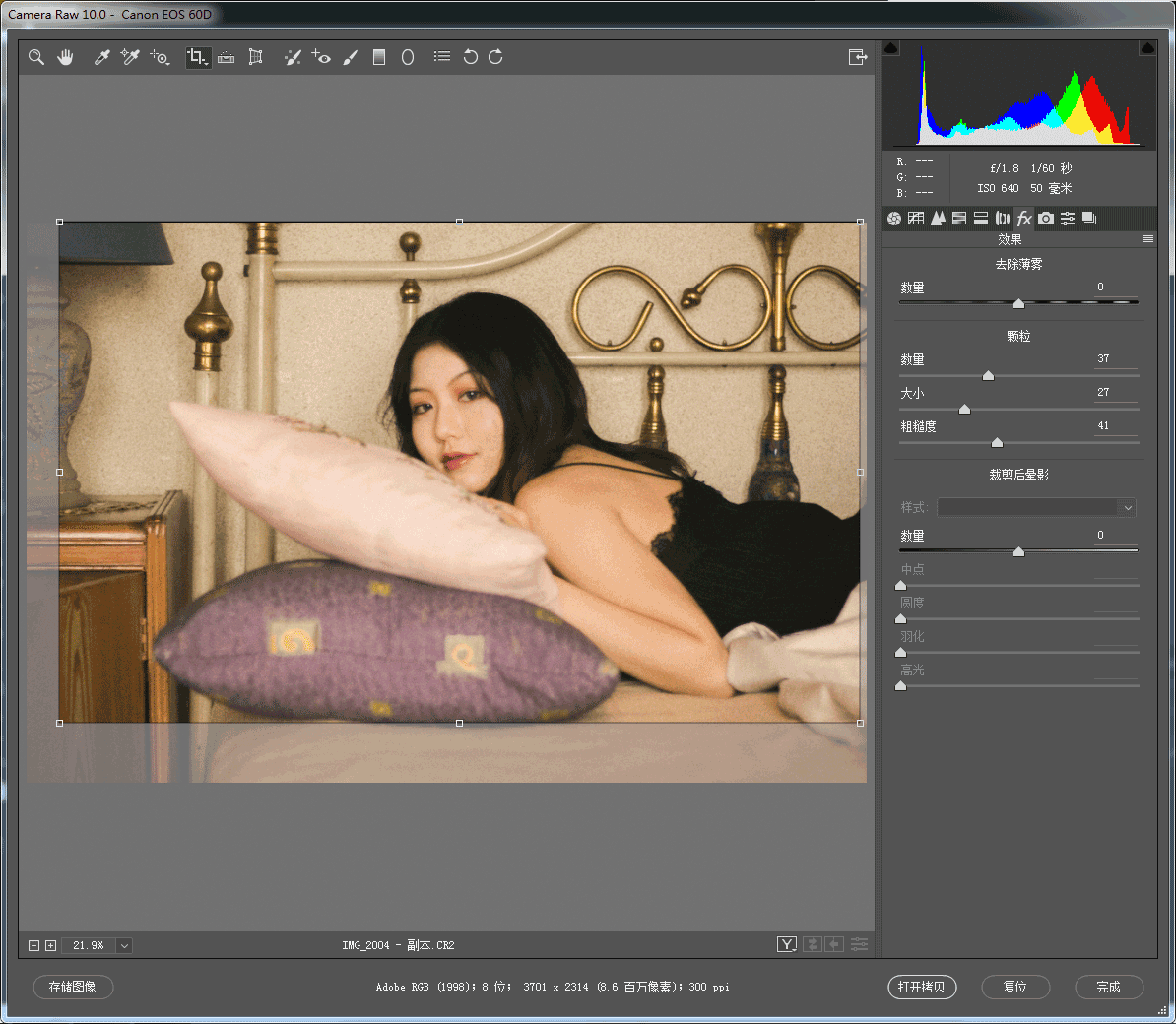The image size is (1176, 1024).
Task: Pick the White Balance eyedropper tool
Action: click(101, 57)
